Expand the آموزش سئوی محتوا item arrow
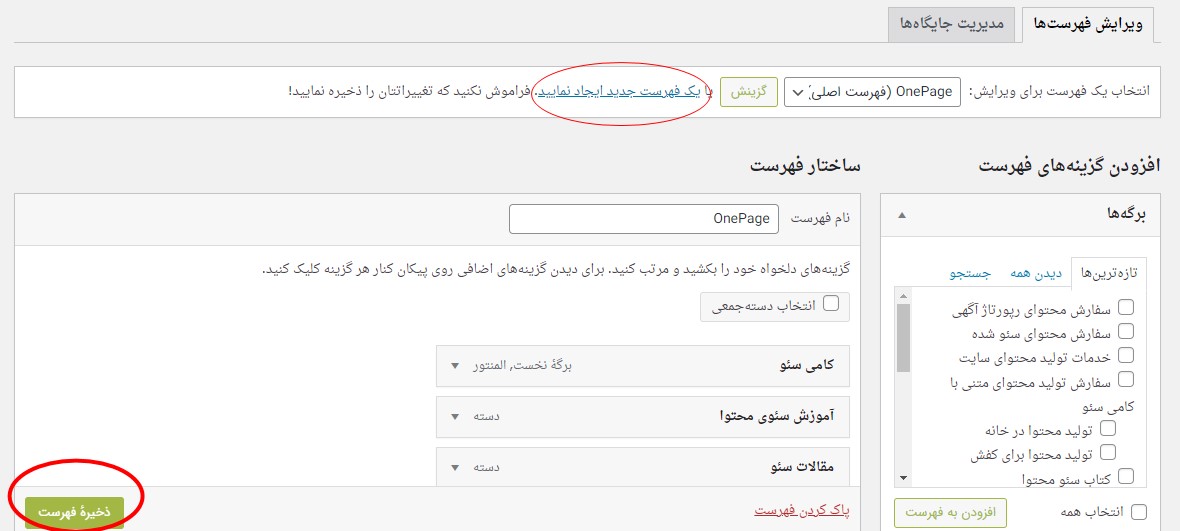Screen dimensions: 1180x531 point(455,417)
